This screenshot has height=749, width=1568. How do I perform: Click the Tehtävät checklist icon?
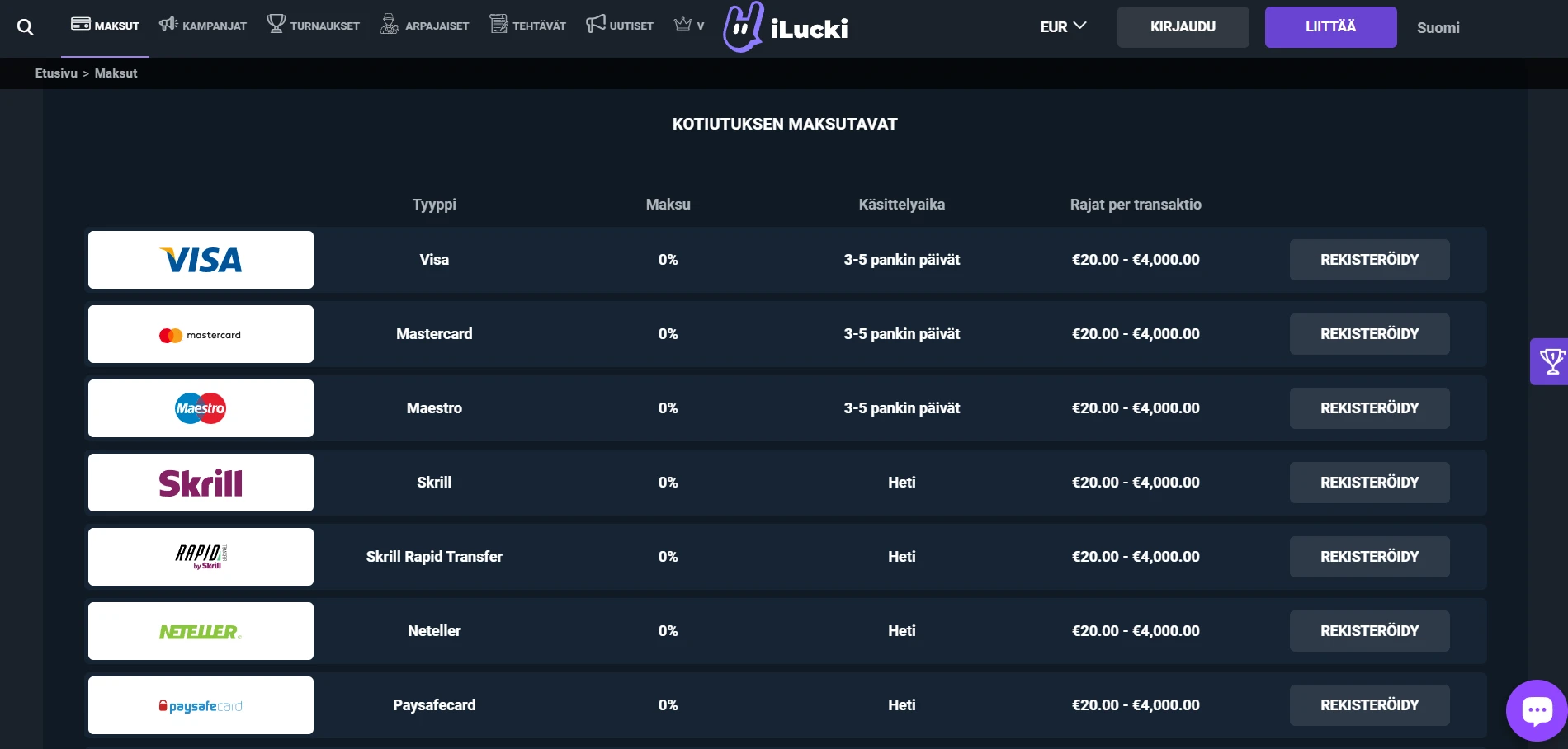(x=498, y=24)
